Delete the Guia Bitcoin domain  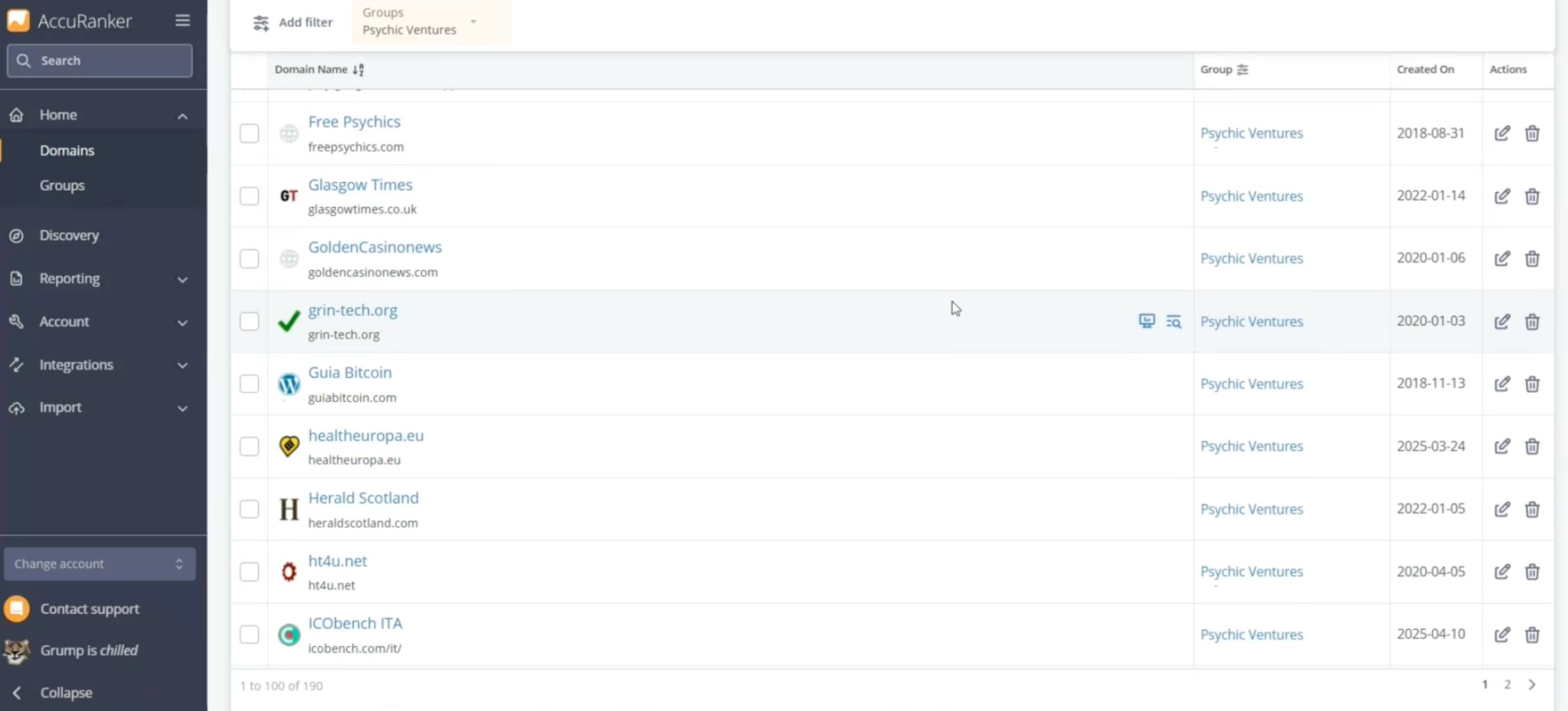[x=1532, y=383]
